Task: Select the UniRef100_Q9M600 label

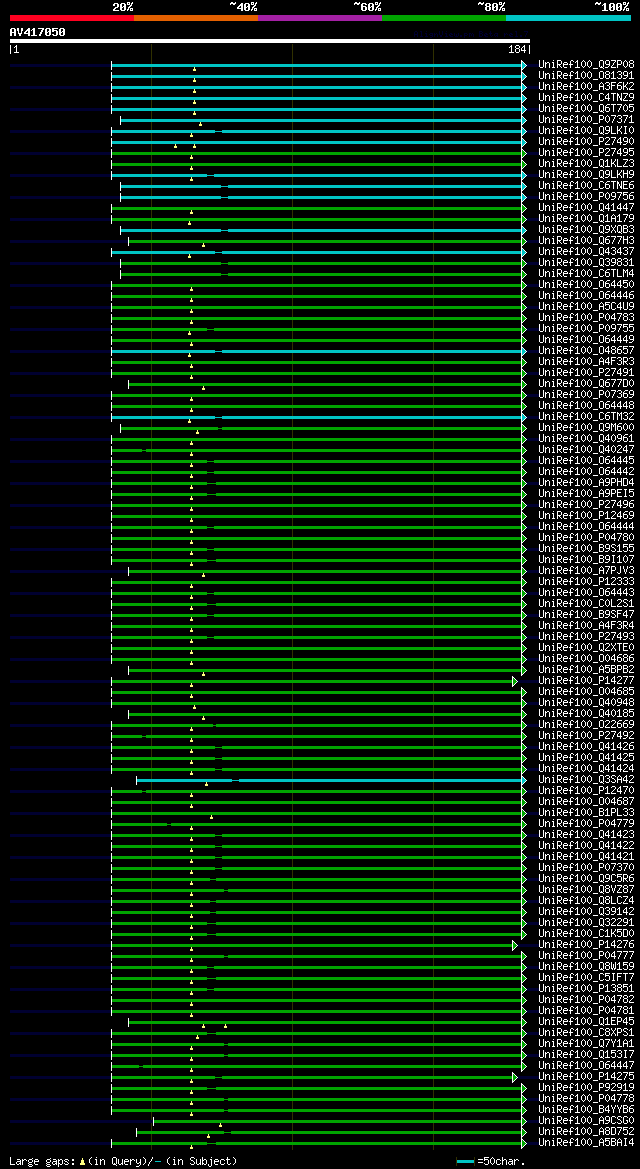Action: coord(586,428)
